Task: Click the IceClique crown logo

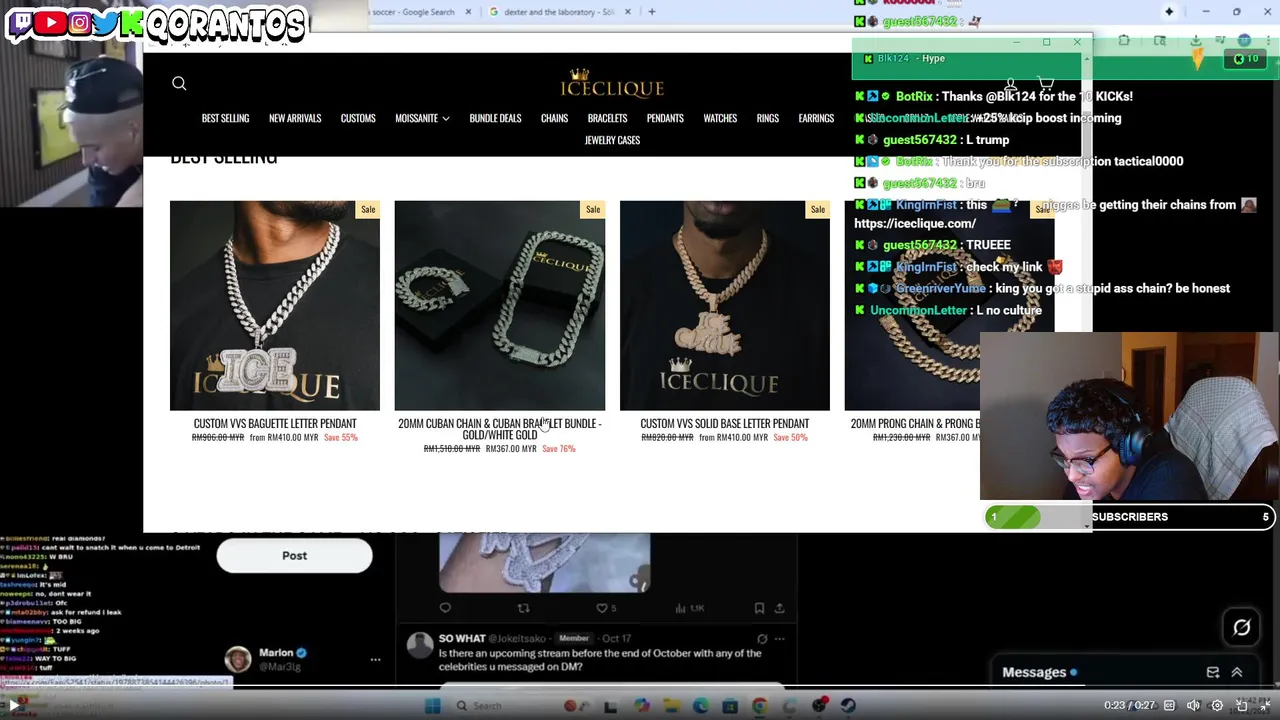Action: [x=612, y=83]
